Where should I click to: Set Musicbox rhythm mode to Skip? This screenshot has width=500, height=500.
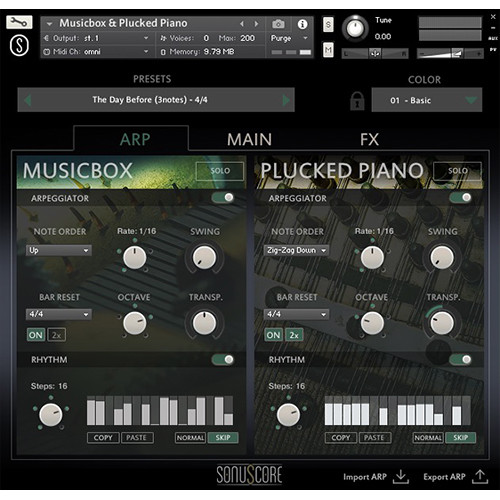pyautogui.click(x=223, y=438)
